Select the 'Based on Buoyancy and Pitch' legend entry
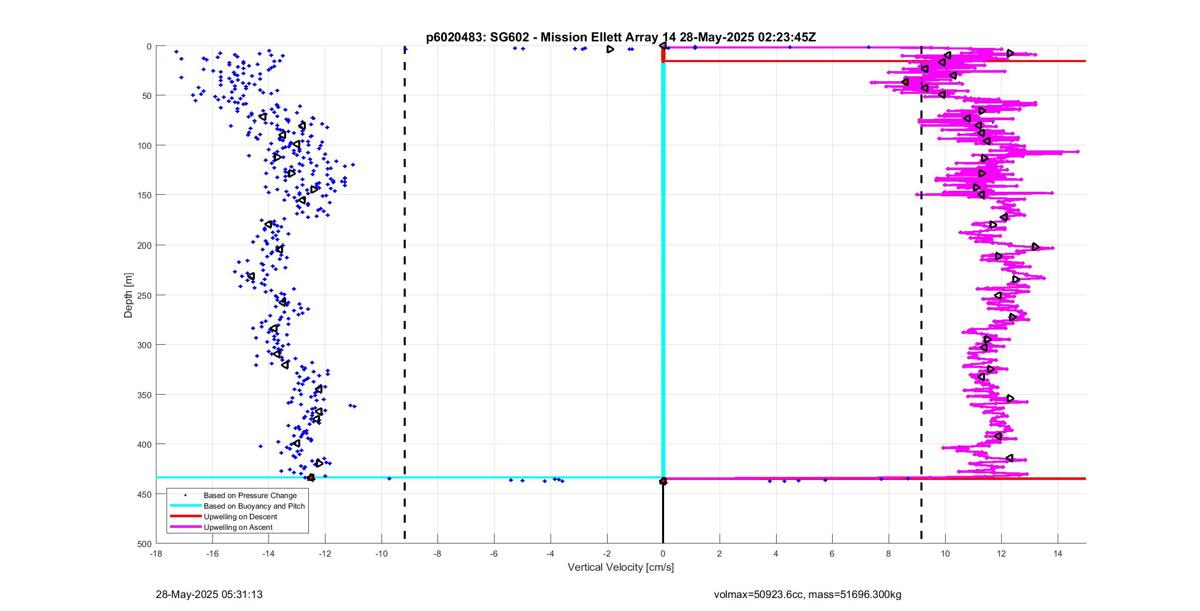The width and height of the screenshot is (1200, 611). tap(254, 506)
